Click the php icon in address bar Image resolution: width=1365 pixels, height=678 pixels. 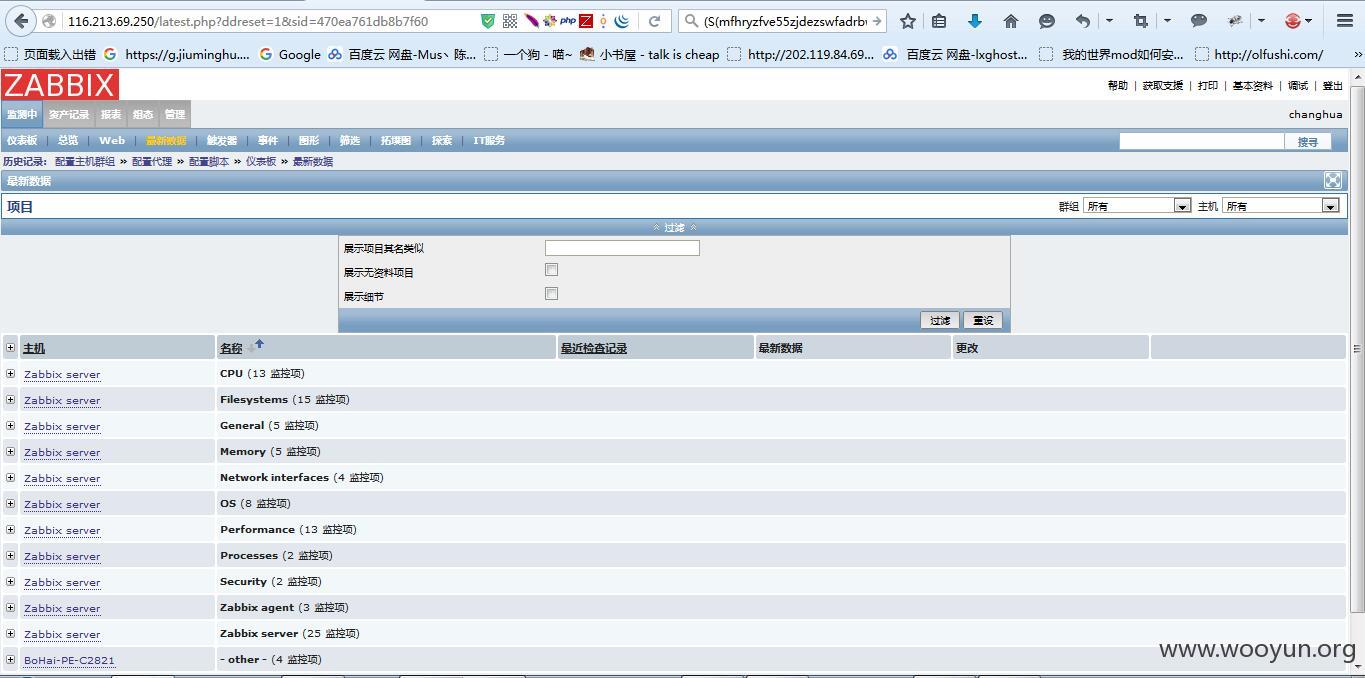point(568,21)
